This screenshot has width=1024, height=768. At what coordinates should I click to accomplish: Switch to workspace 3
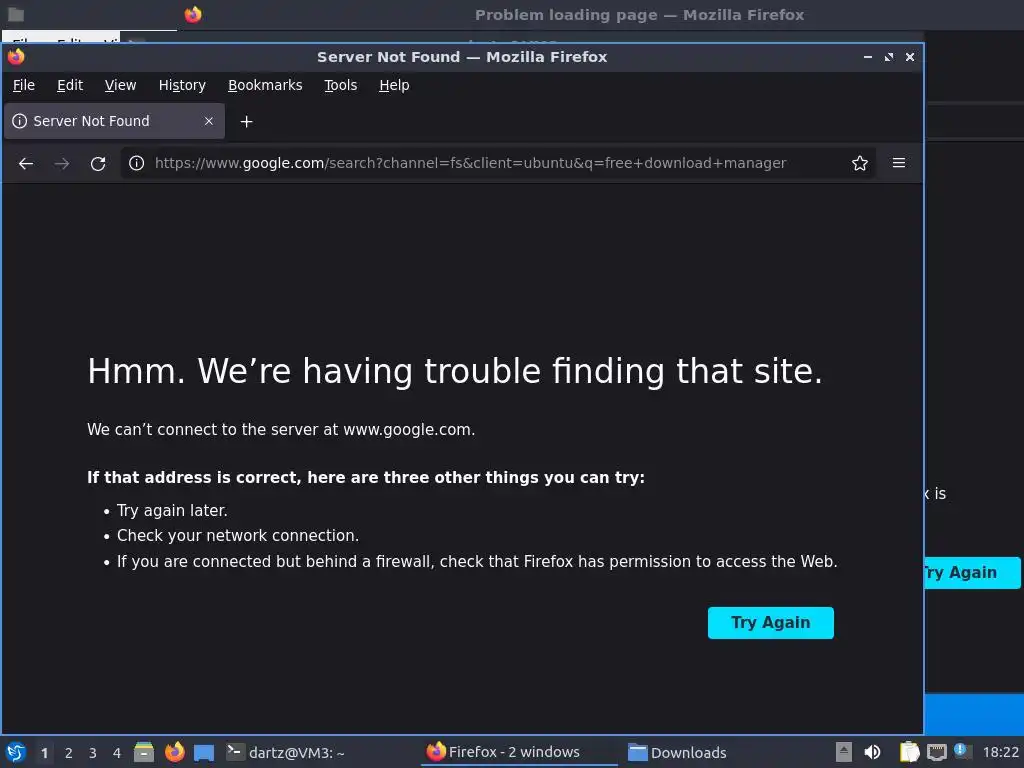click(93, 753)
